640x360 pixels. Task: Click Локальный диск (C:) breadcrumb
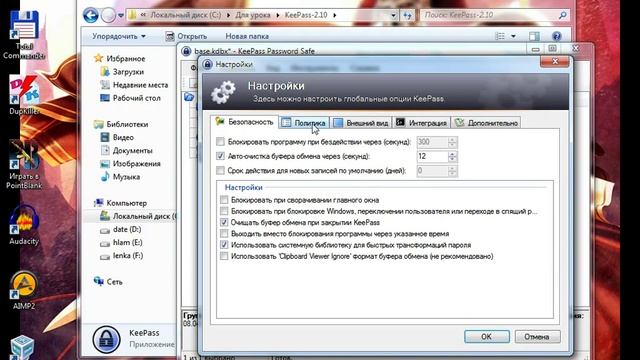185,15
